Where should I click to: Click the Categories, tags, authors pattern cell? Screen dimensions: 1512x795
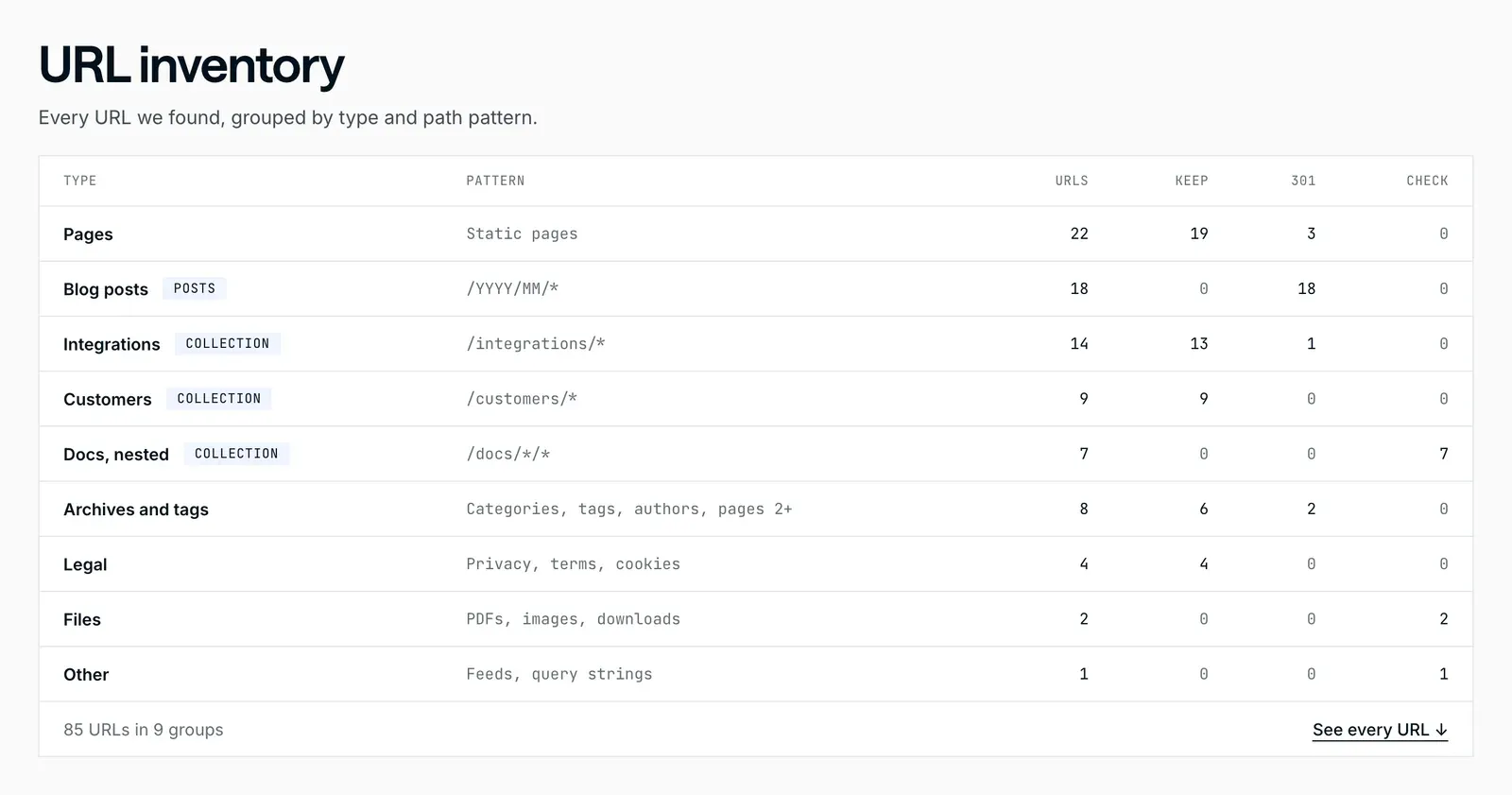[629, 509]
